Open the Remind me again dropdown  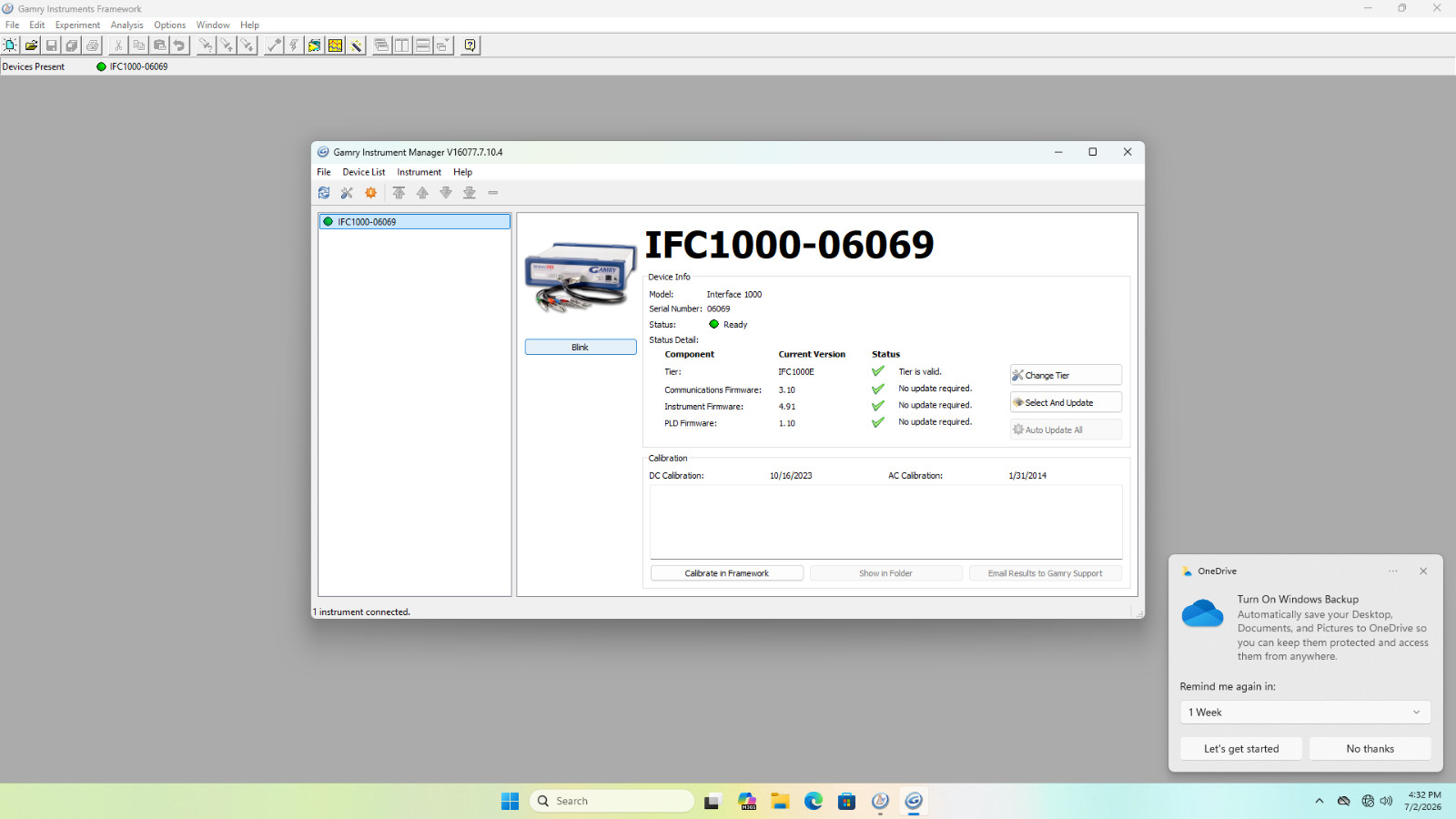coord(1305,713)
